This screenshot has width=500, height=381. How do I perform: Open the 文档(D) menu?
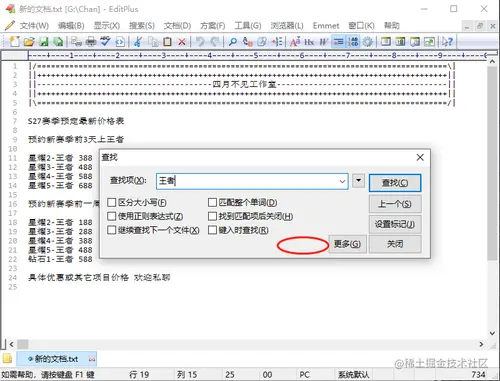[x=177, y=26]
